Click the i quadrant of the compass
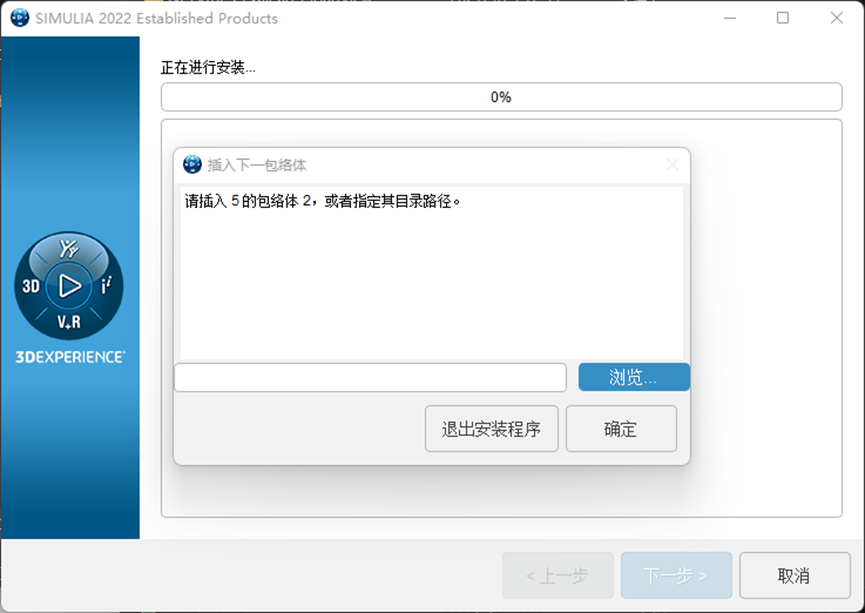This screenshot has width=865, height=613. click(106, 285)
